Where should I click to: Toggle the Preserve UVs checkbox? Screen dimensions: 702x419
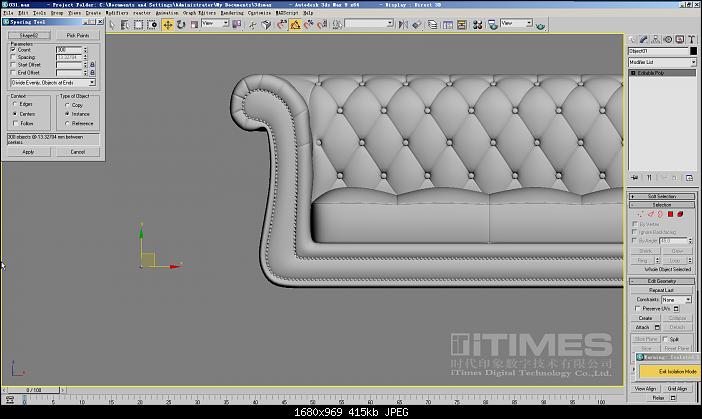click(x=638, y=308)
